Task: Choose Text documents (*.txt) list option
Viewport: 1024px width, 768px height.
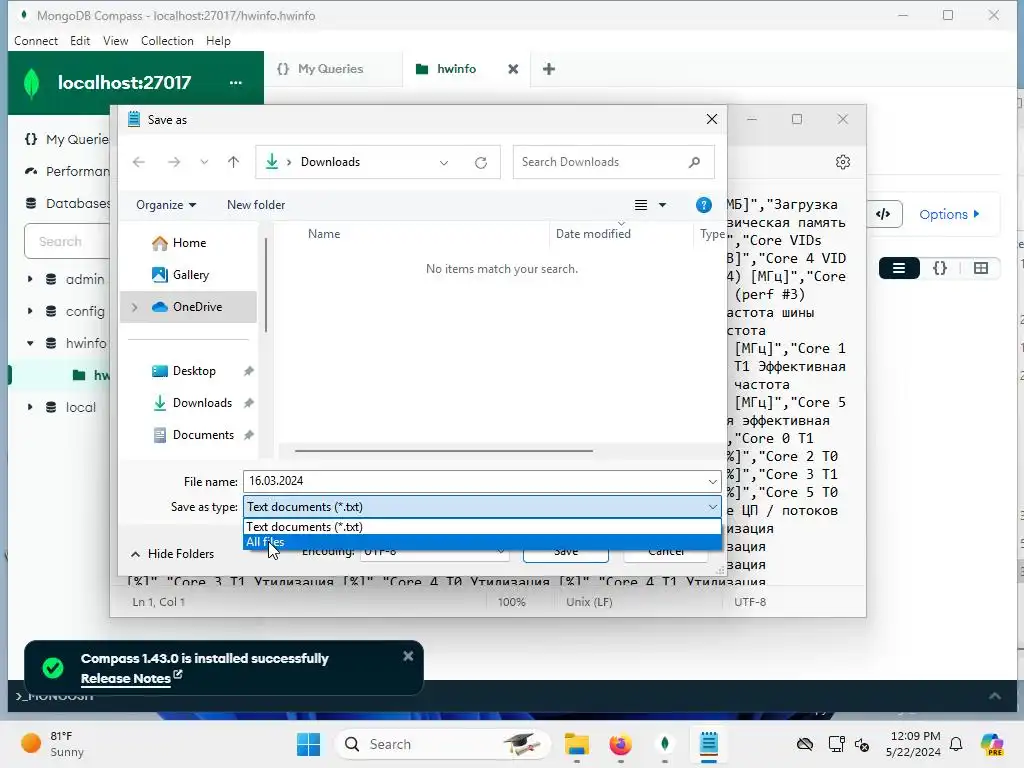Action: coord(482,526)
